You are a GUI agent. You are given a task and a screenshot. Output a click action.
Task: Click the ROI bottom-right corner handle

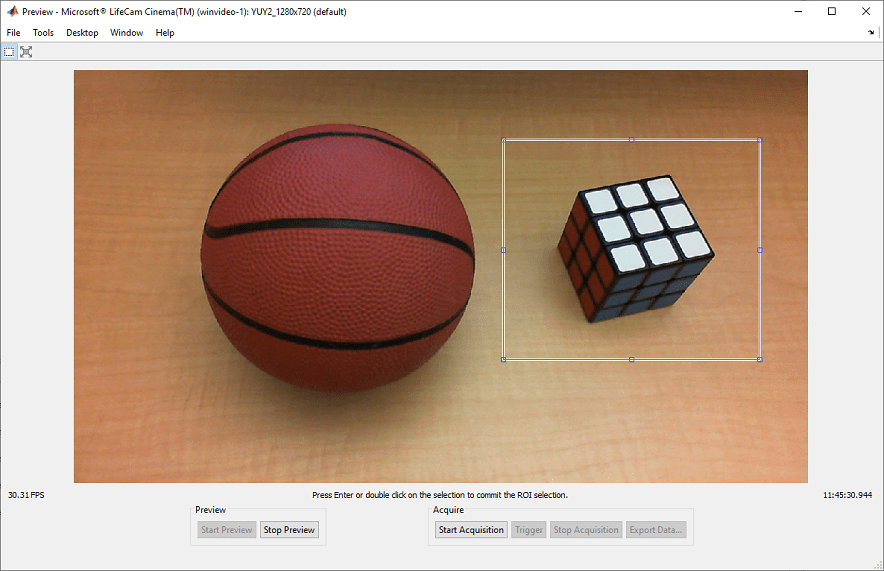click(759, 359)
